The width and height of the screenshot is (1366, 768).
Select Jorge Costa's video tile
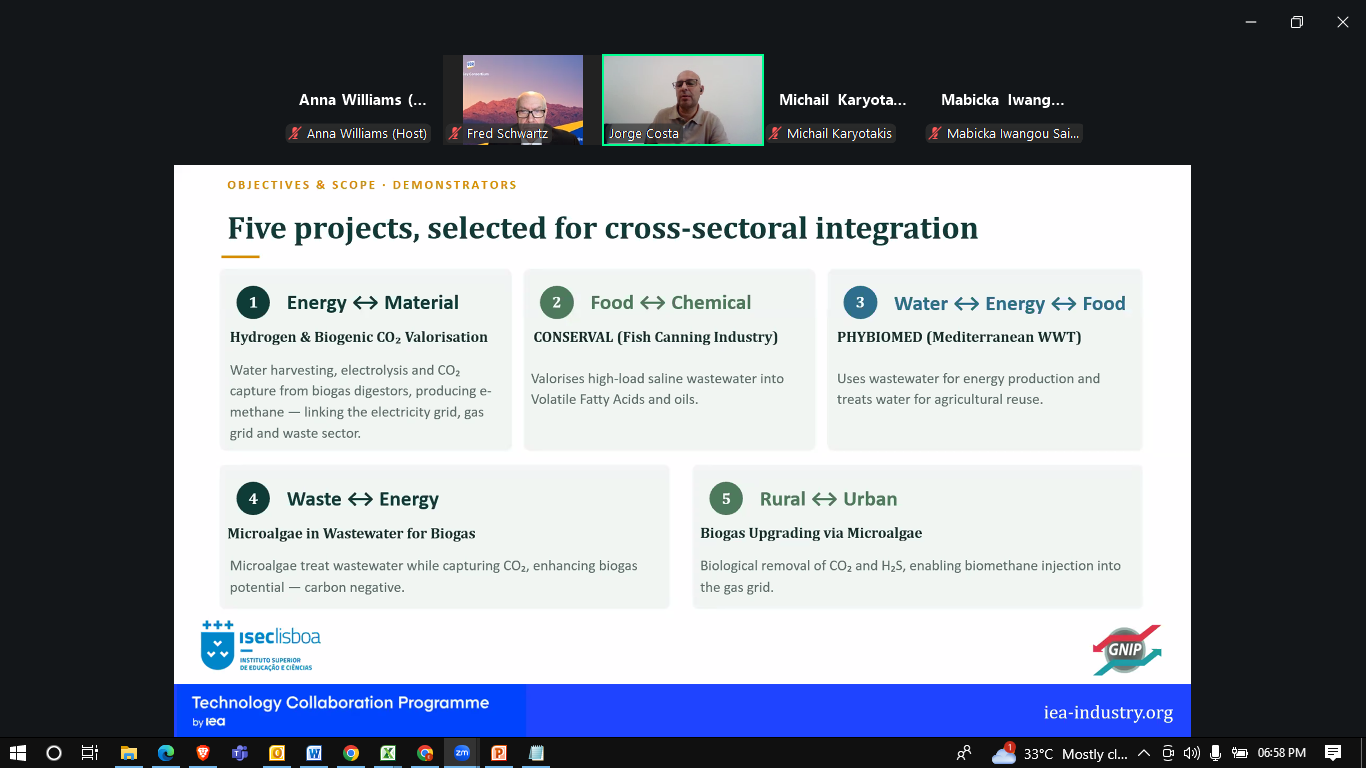pos(683,100)
